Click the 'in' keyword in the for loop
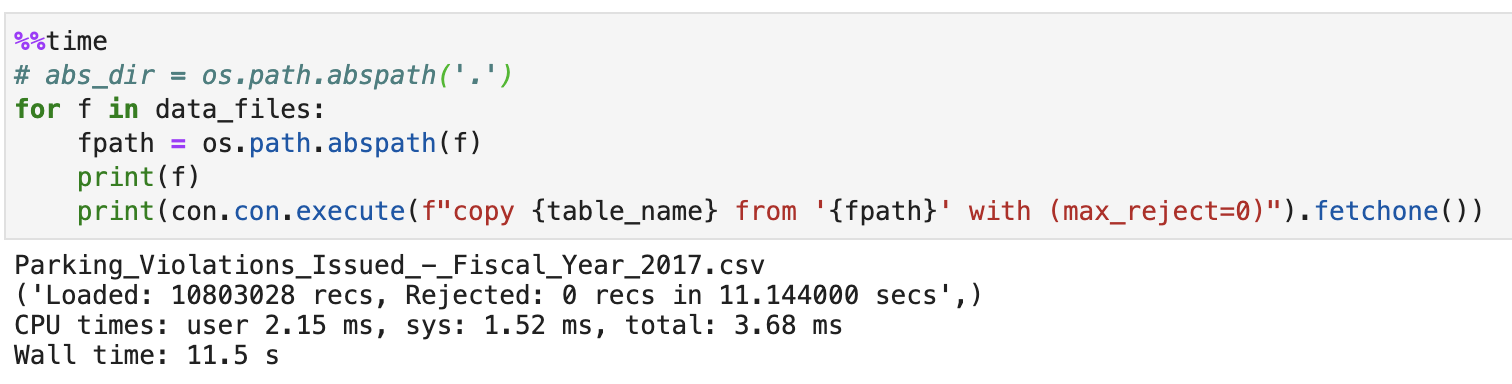 (123, 109)
